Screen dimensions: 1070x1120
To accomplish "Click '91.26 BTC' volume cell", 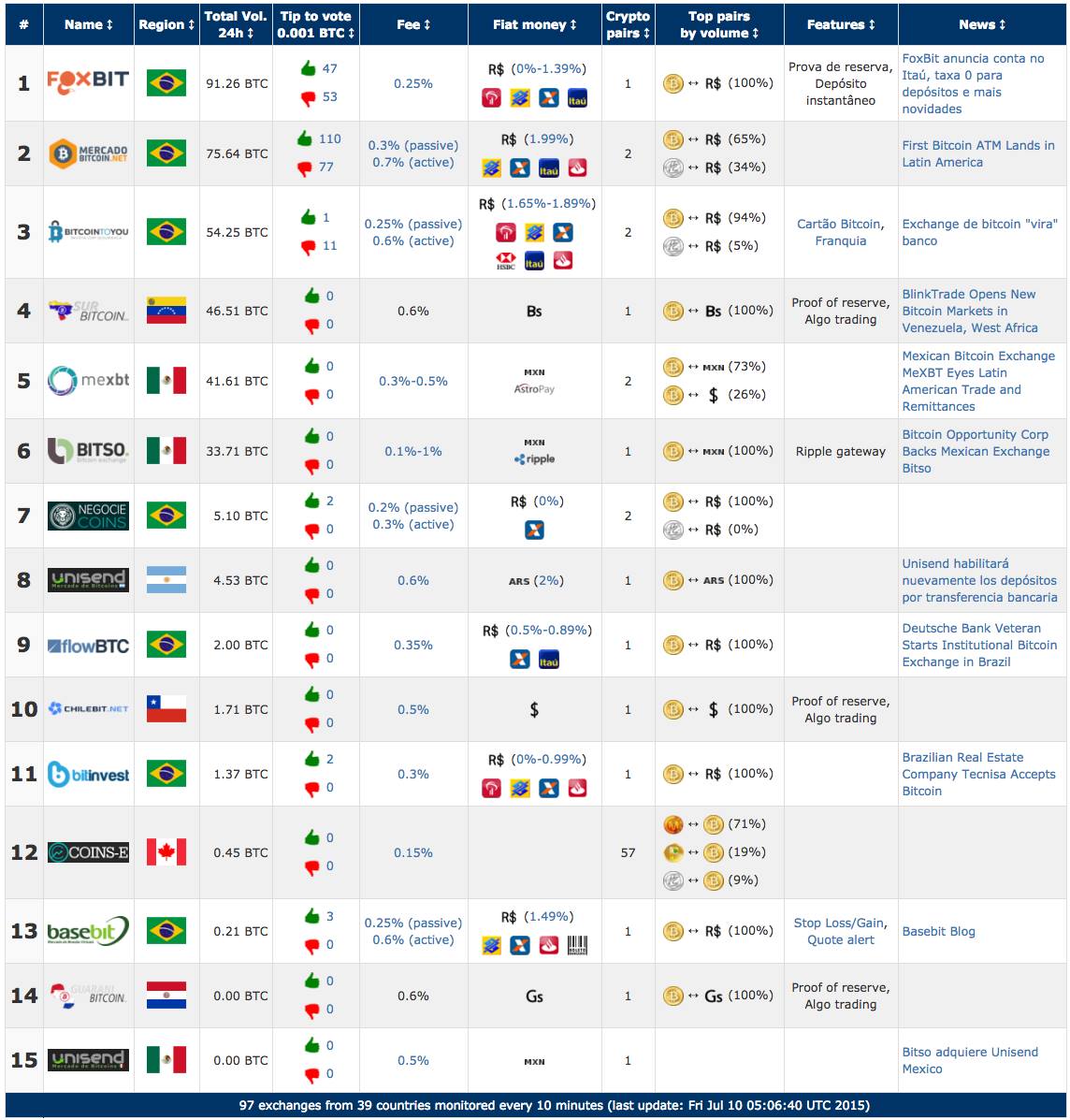I will click(237, 83).
